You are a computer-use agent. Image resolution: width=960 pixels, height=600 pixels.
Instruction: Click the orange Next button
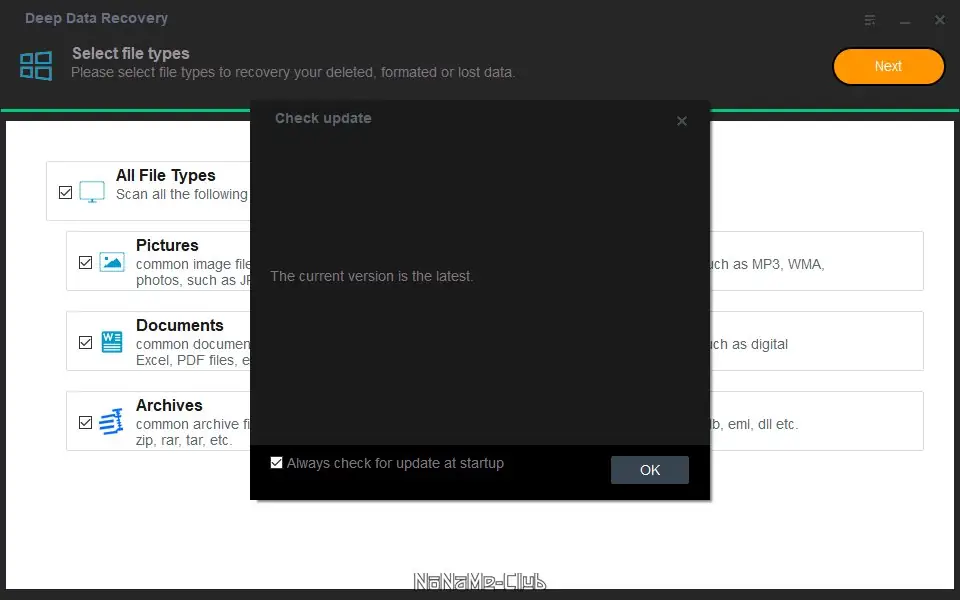[888, 66]
